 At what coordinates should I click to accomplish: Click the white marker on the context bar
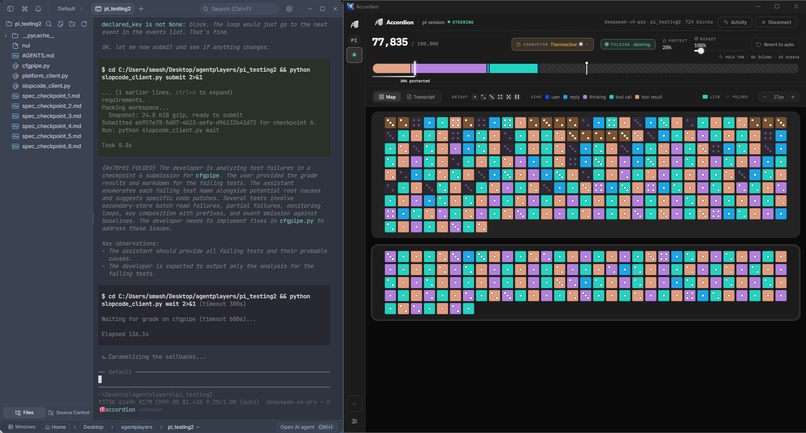coord(586,67)
